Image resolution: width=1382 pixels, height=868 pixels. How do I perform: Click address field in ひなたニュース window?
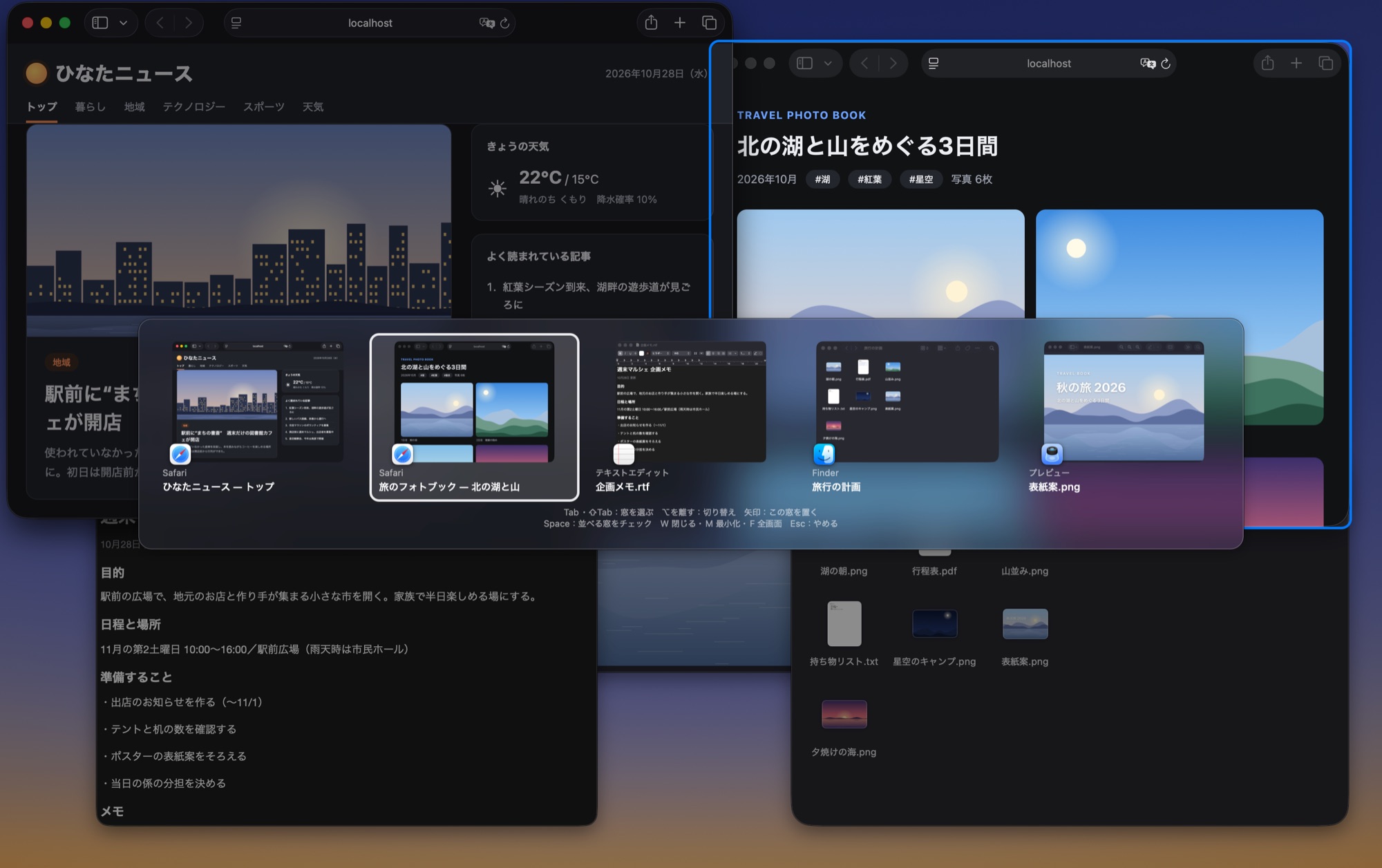(370, 23)
